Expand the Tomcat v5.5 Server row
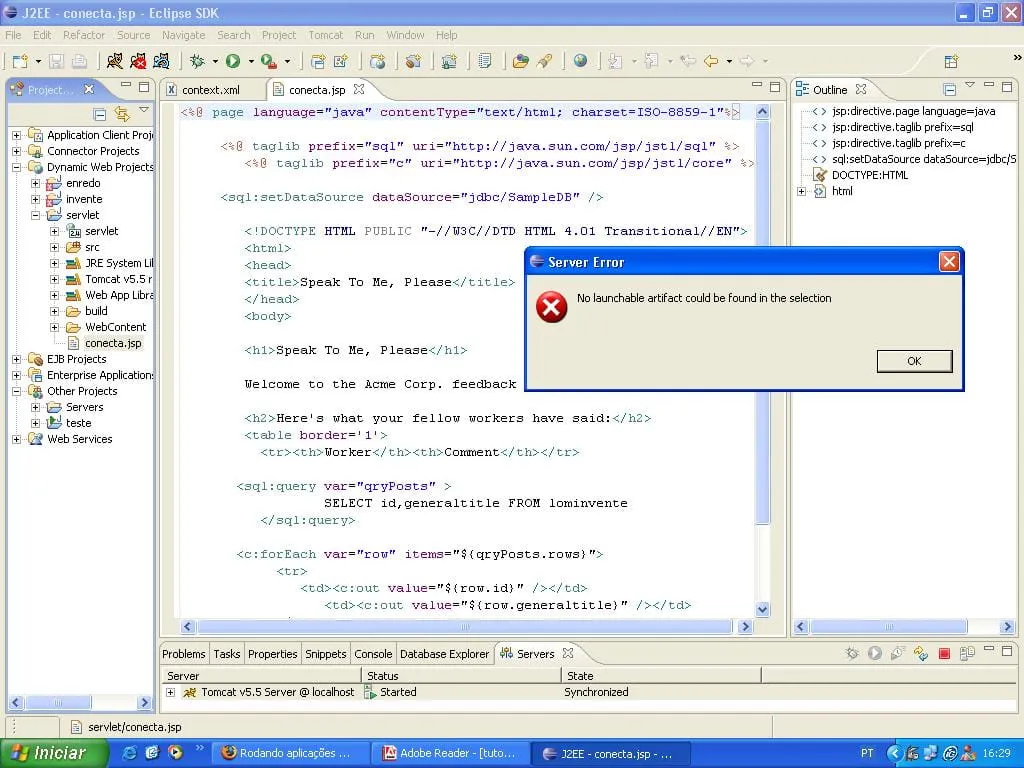 click(x=170, y=692)
